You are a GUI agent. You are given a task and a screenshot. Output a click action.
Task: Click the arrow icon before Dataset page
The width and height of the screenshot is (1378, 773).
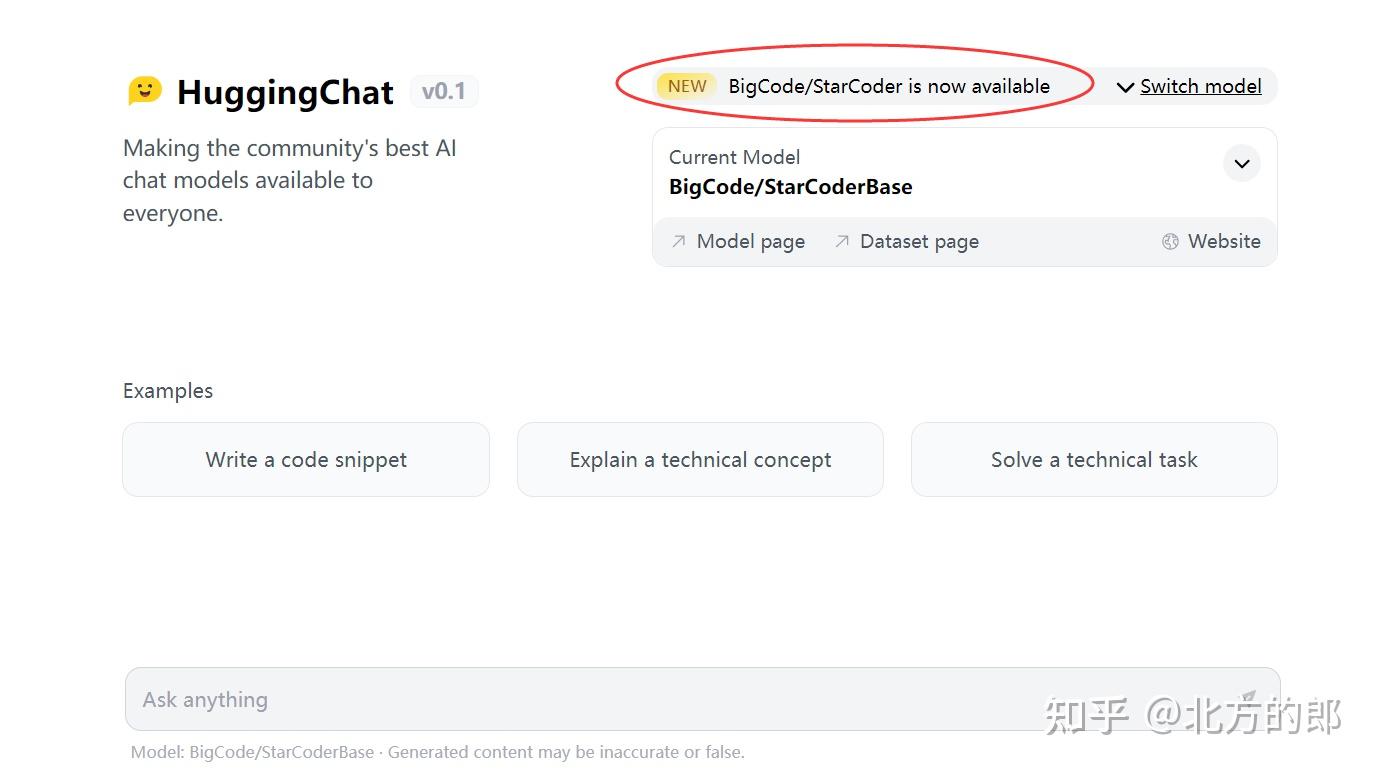click(x=842, y=241)
